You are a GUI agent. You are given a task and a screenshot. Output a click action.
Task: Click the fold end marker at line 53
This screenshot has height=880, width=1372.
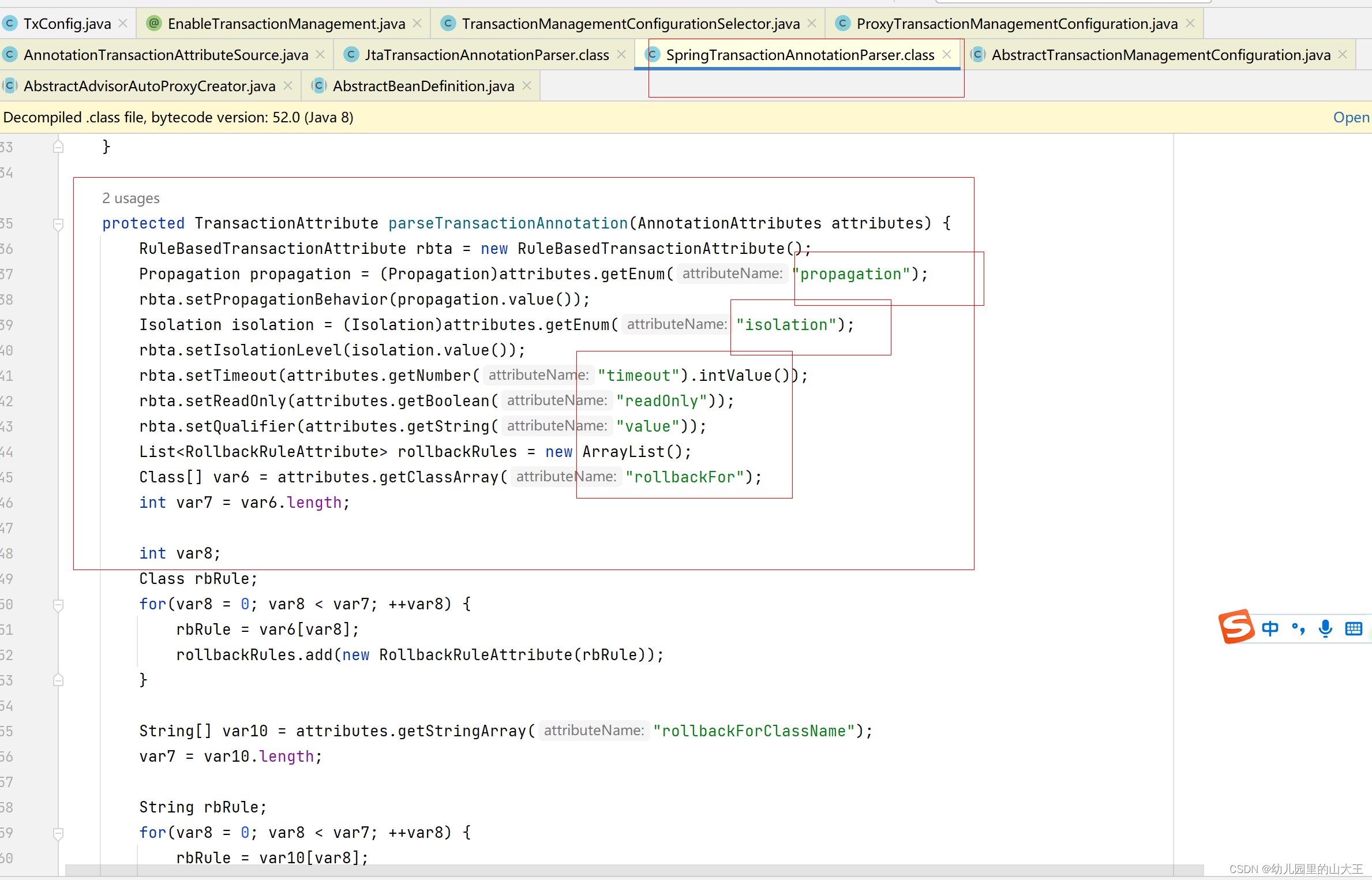(58, 680)
